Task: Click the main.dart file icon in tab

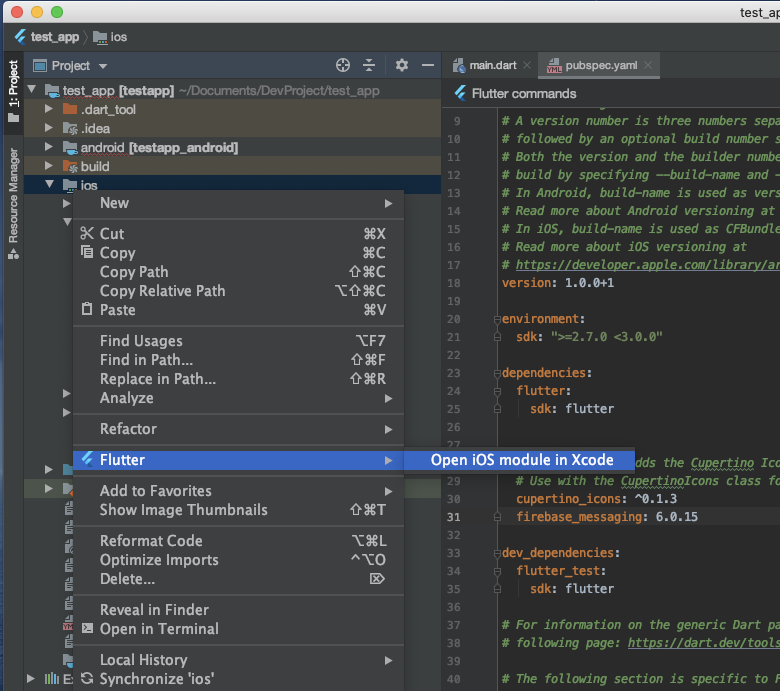Action: click(459, 65)
